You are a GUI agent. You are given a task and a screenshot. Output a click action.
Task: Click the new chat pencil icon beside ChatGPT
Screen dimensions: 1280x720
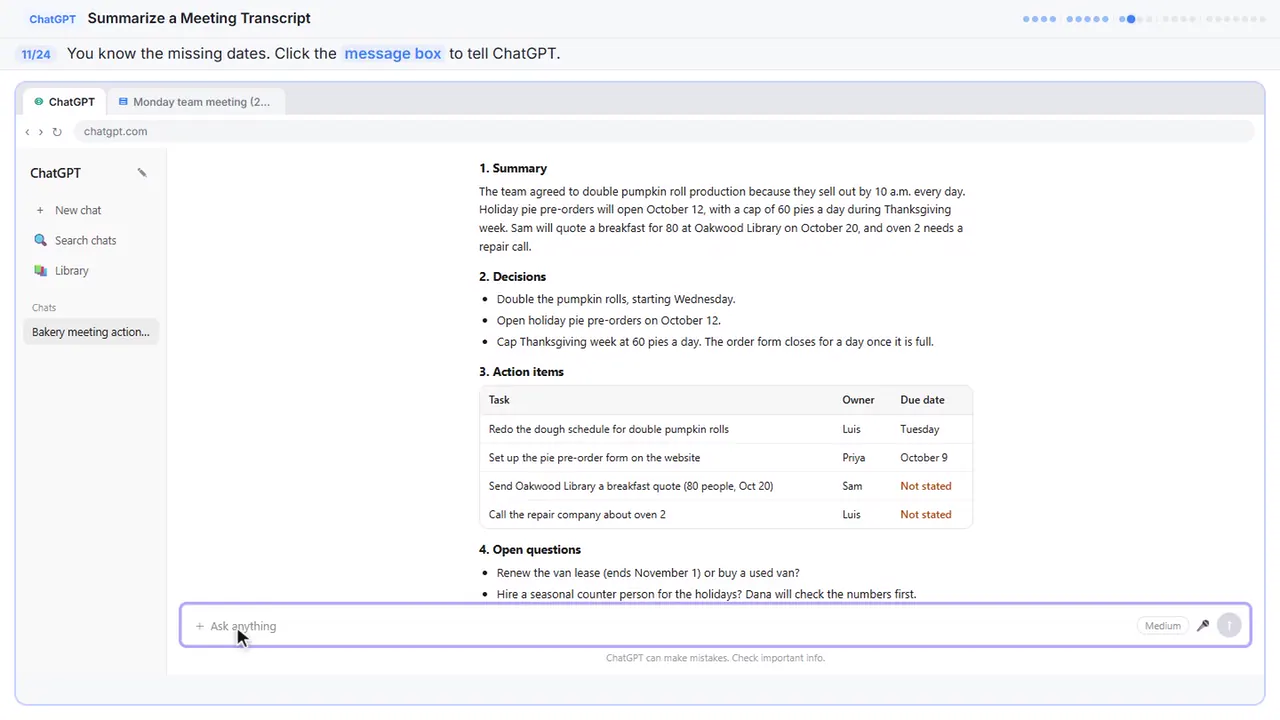[142, 173]
